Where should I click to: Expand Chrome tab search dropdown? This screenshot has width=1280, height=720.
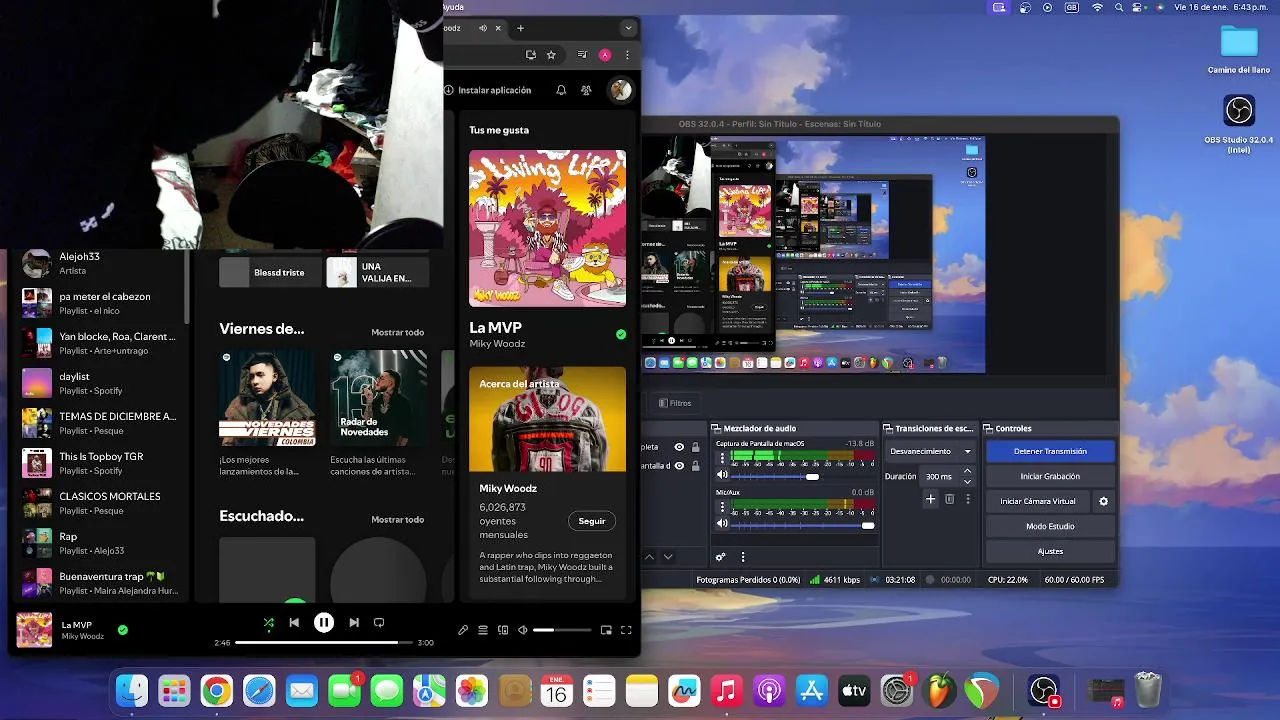[628, 28]
